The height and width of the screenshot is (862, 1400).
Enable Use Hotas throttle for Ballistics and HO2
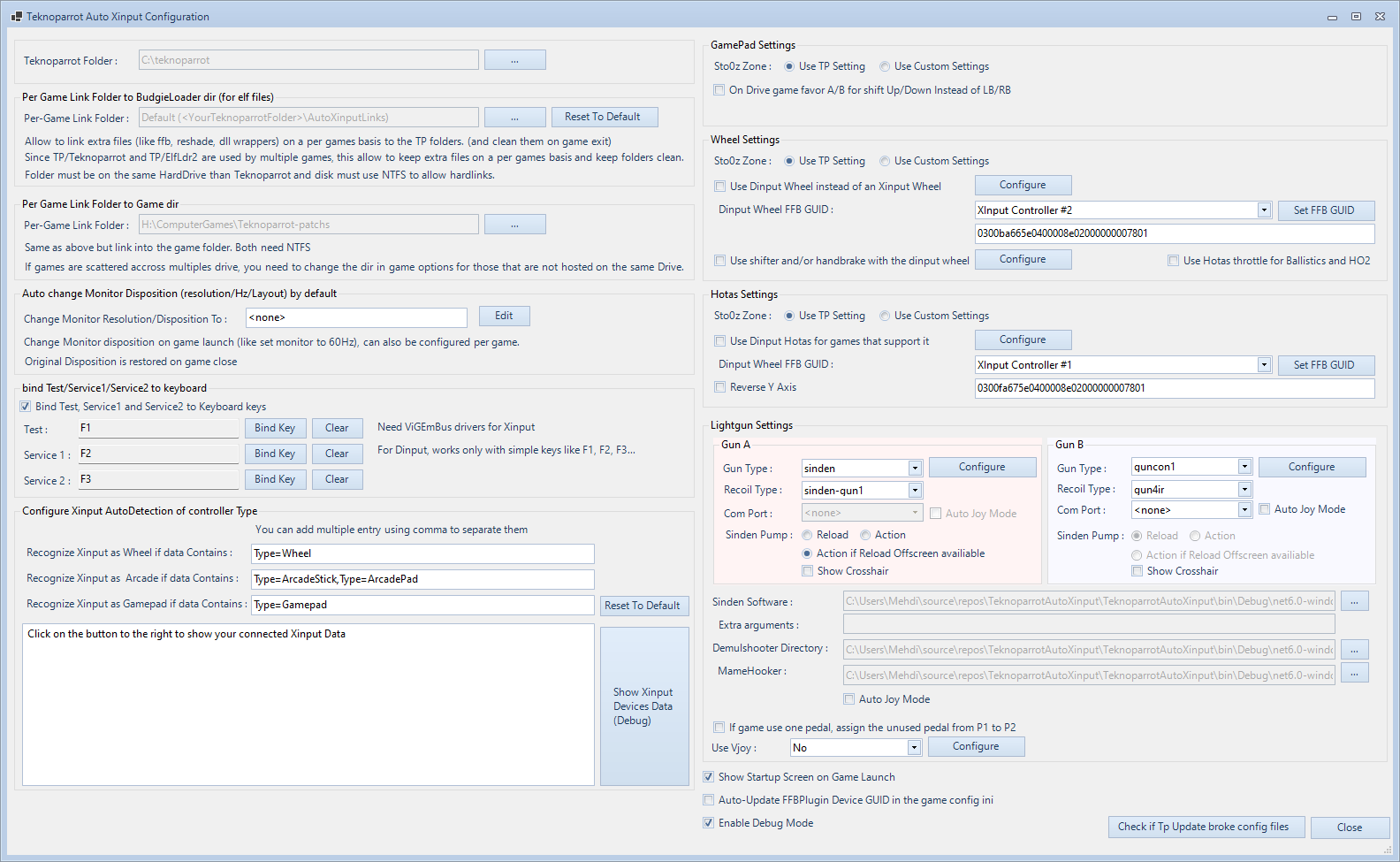1174,261
